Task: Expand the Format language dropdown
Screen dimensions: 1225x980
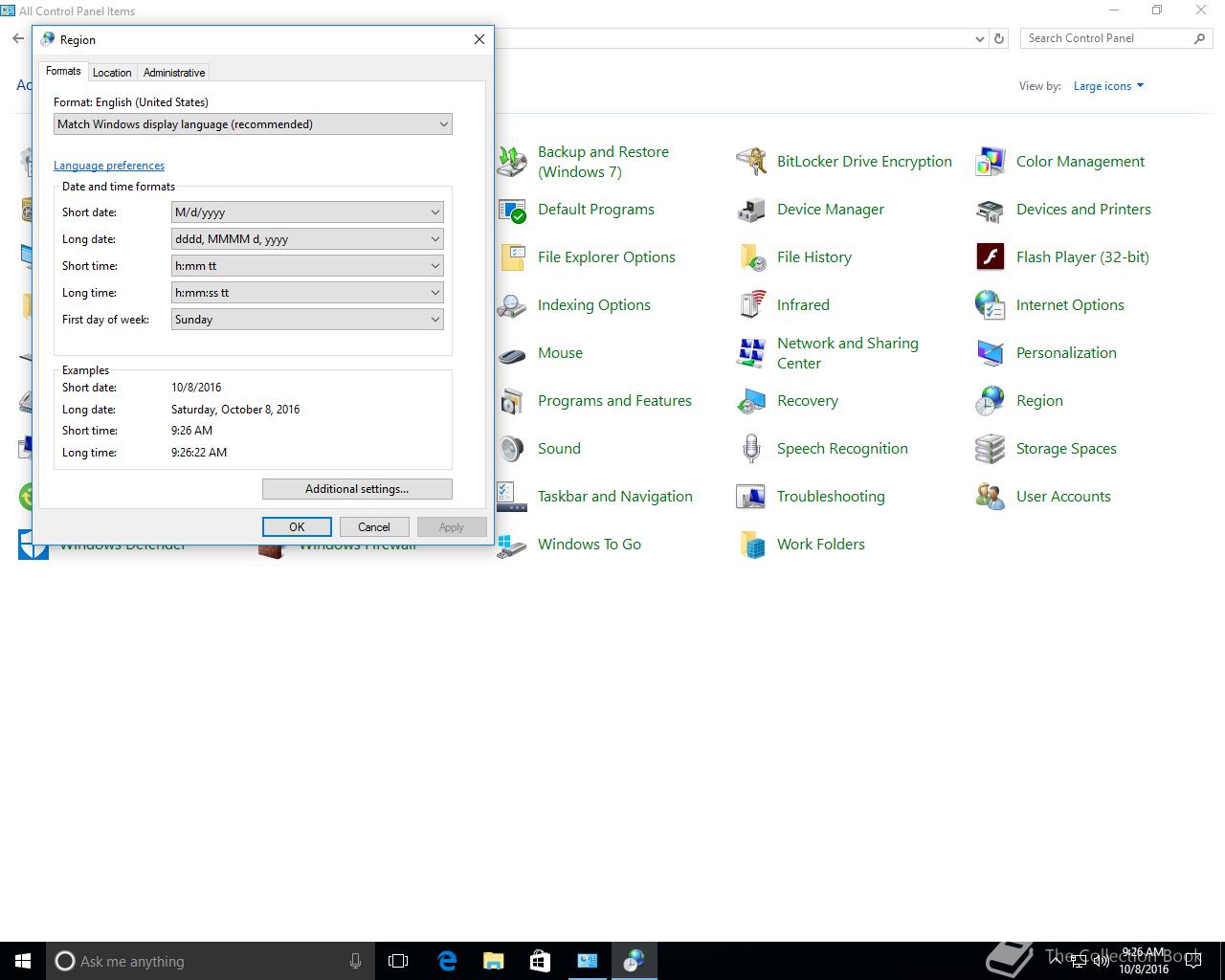Action: point(253,124)
